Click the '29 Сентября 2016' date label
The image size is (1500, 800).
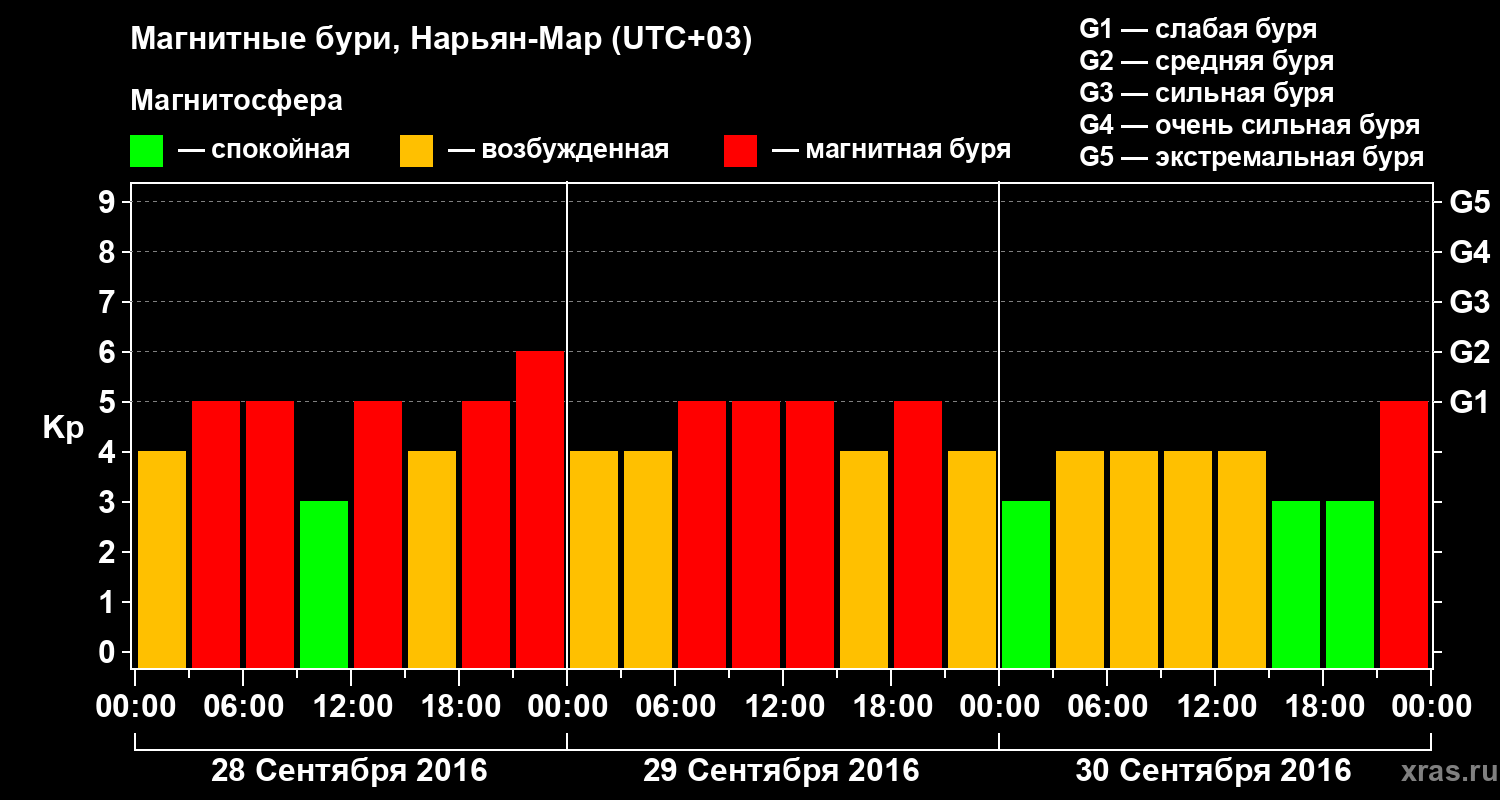click(781, 771)
